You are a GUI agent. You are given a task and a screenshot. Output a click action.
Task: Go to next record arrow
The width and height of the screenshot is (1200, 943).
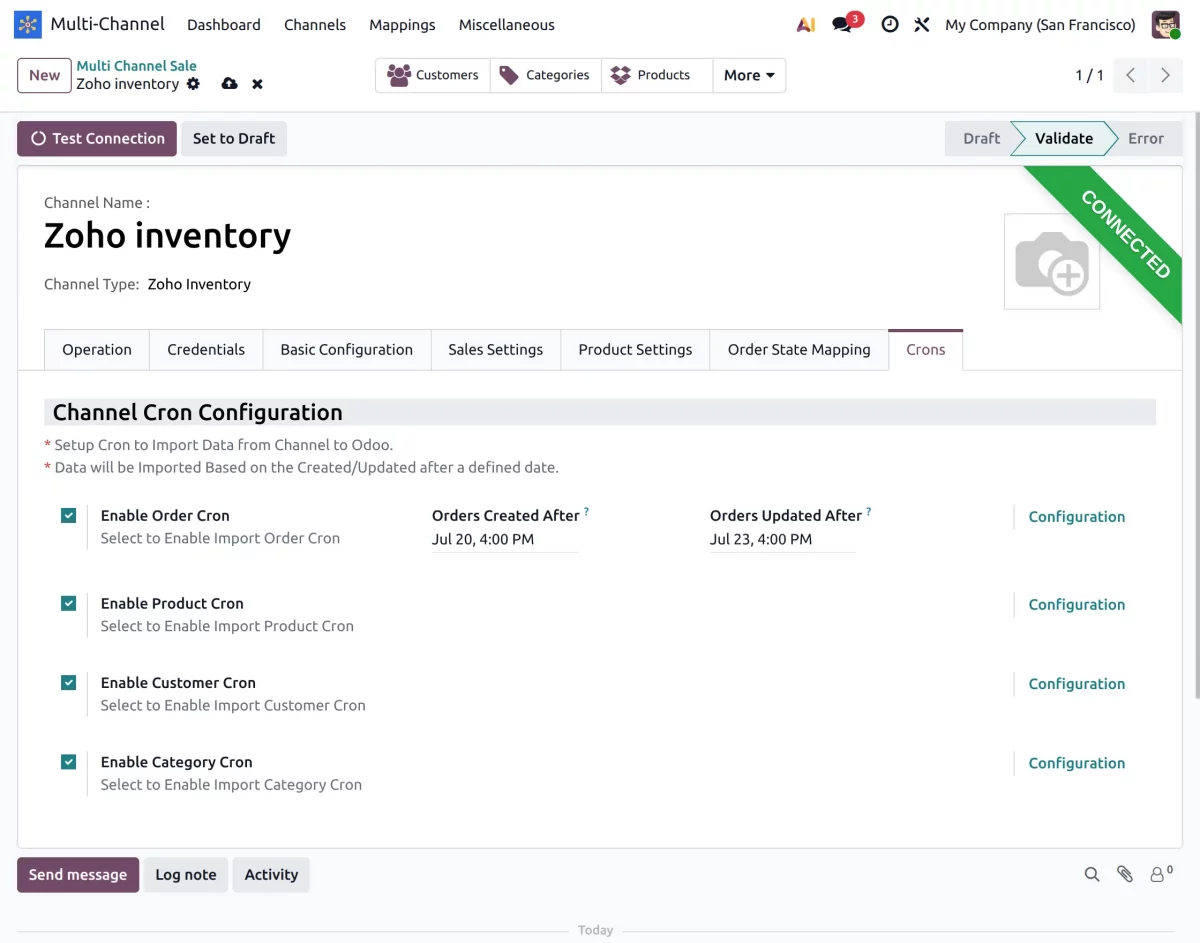click(1165, 75)
